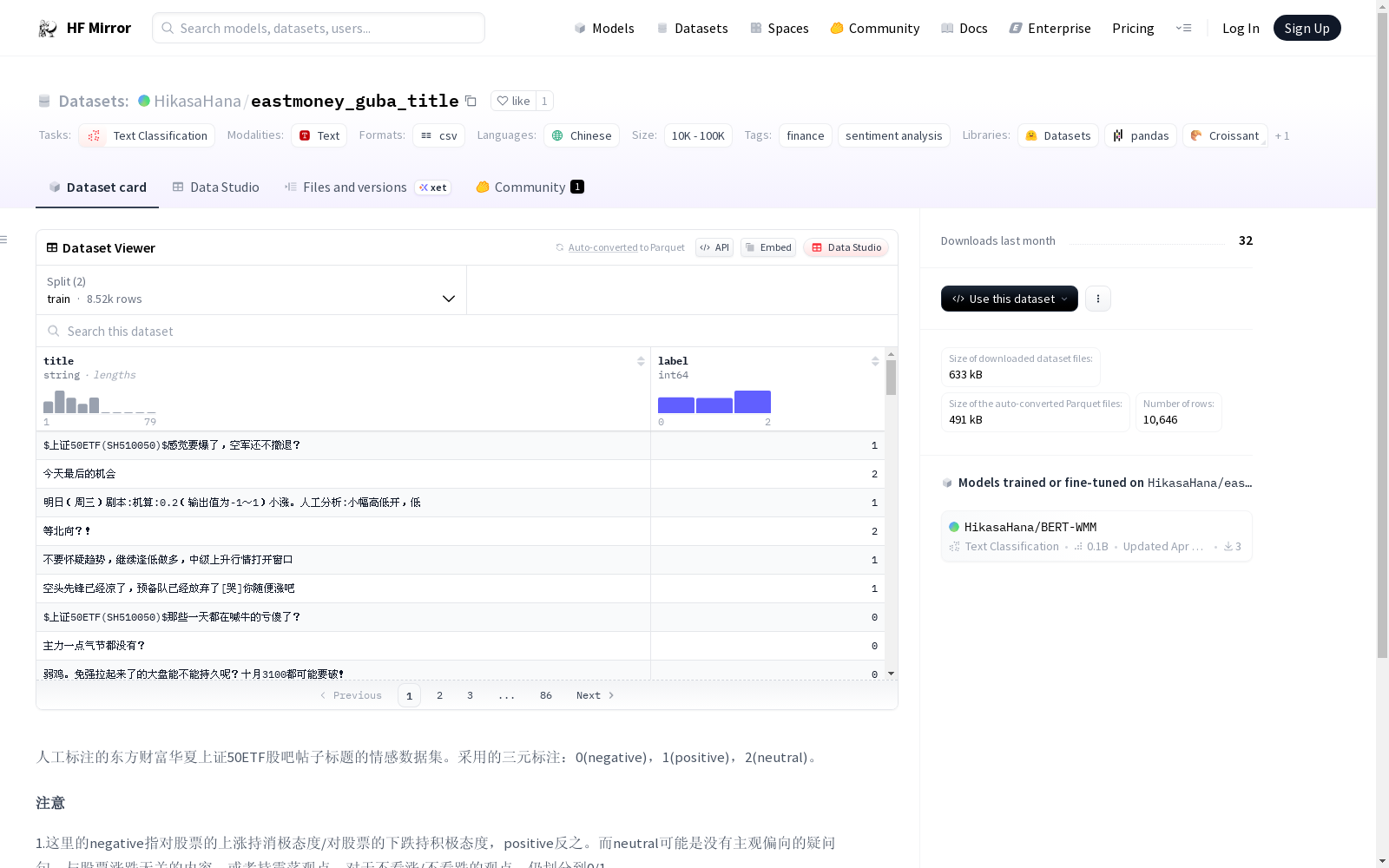Click the Text Classification task tag

click(x=147, y=135)
